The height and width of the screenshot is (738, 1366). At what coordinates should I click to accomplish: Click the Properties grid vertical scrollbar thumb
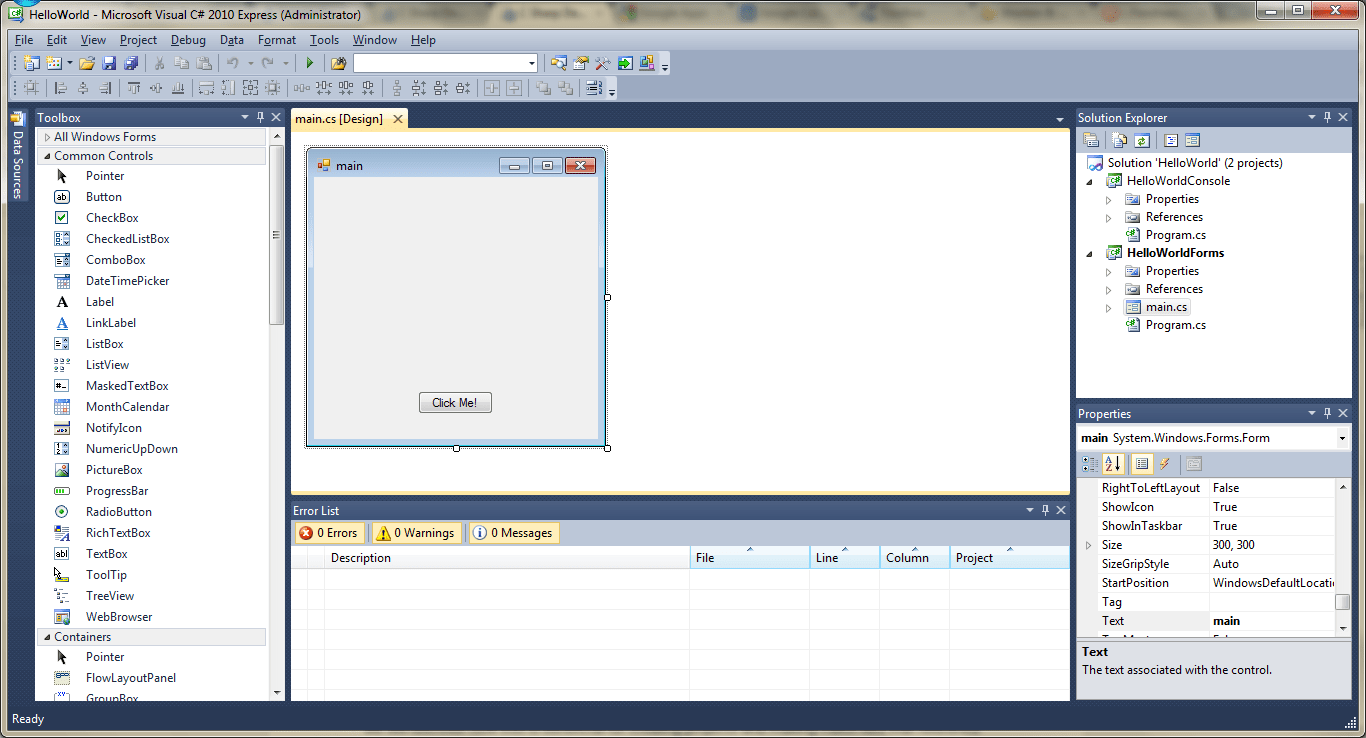point(1343,602)
